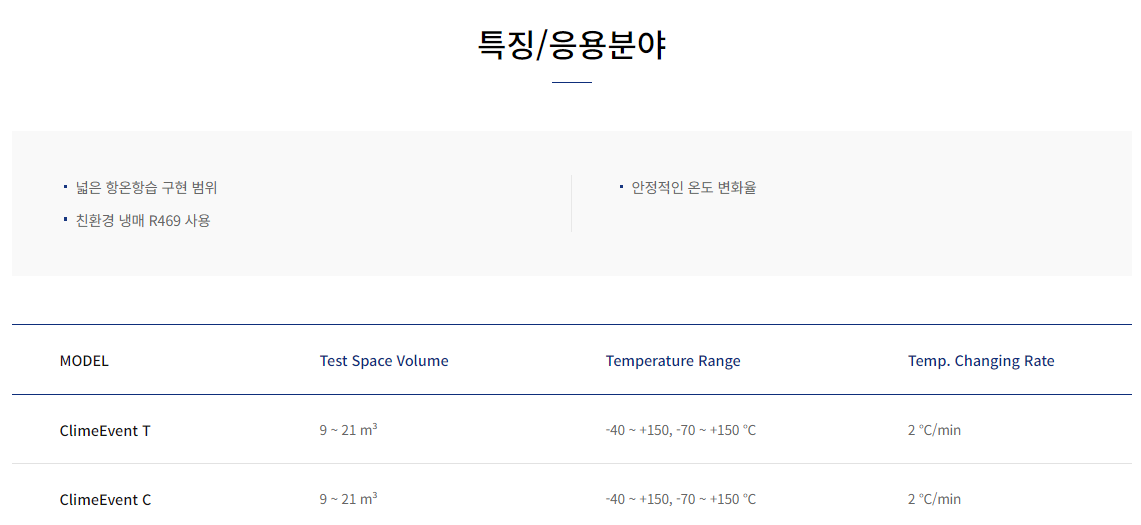1141x525 pixels.
Task: Select the ClimeEvent T model name
Action: tap(105, 431)
